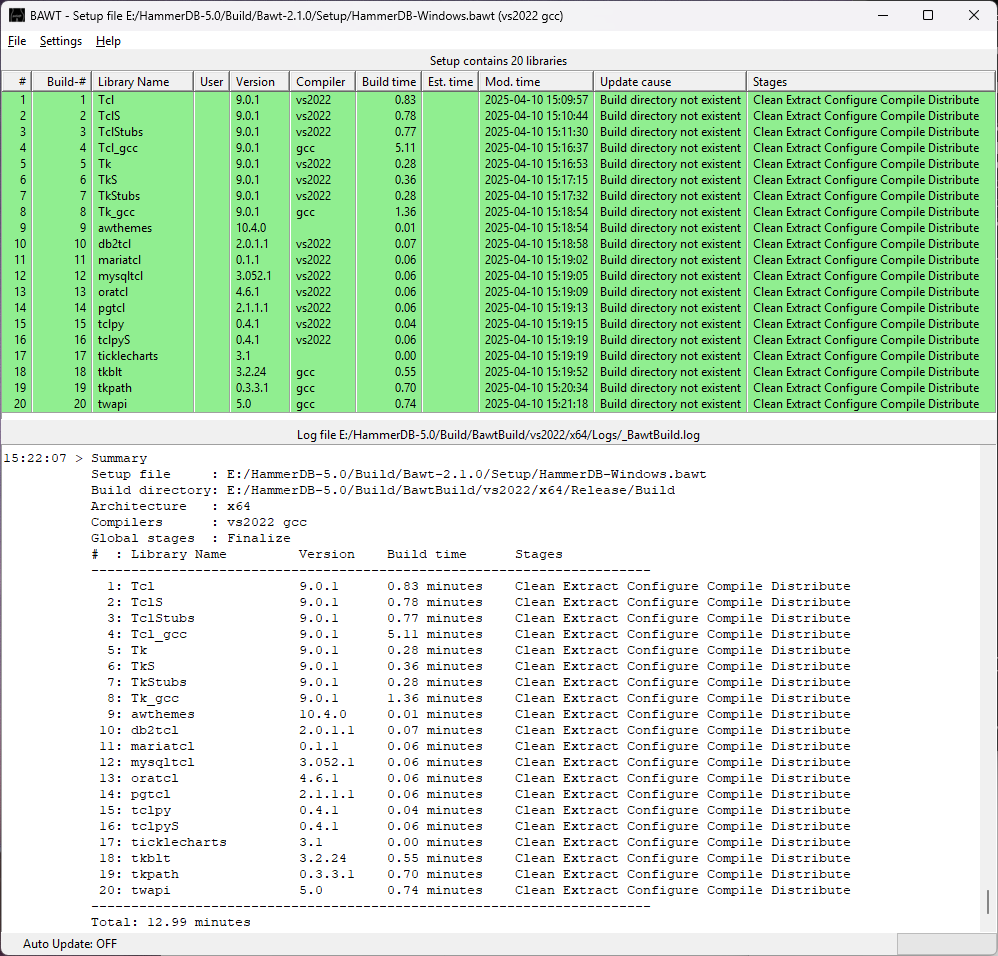Click the log file path label

pyautogui.click(x=498, y=435)
